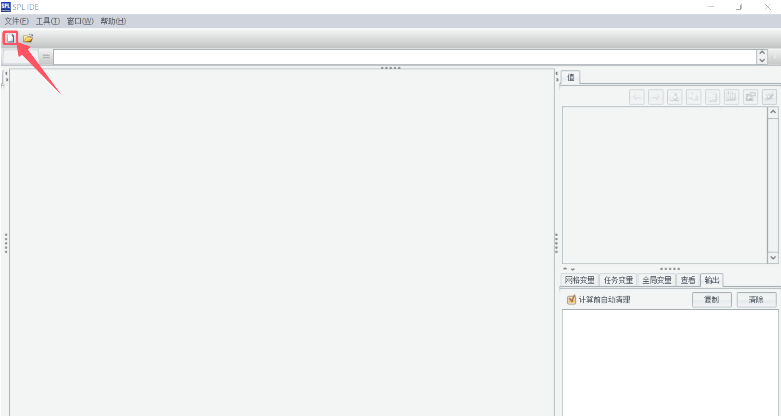Viewport: 781px width, 416px height.
Task: Select the 值 tab in the right panel
Action: point(570,78)
